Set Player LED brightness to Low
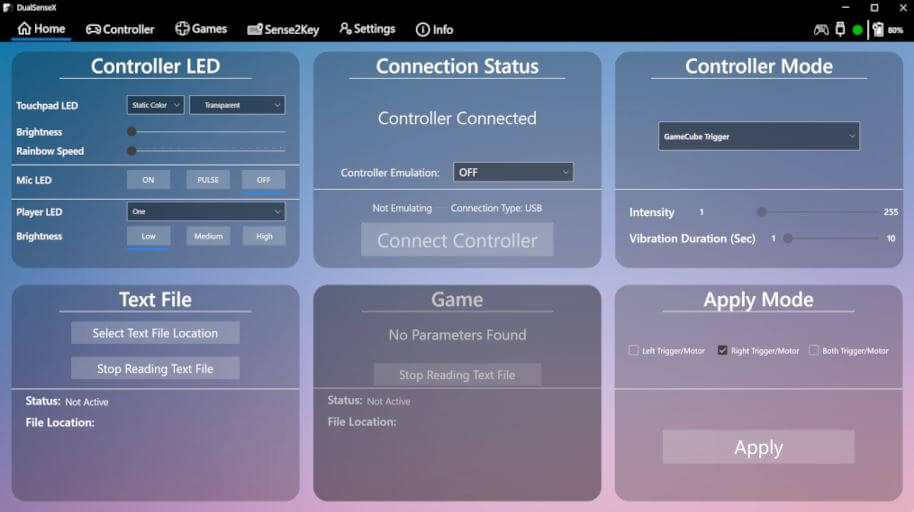Image resolution: width=914 pixels, height=512 pixels. [148, 236]
